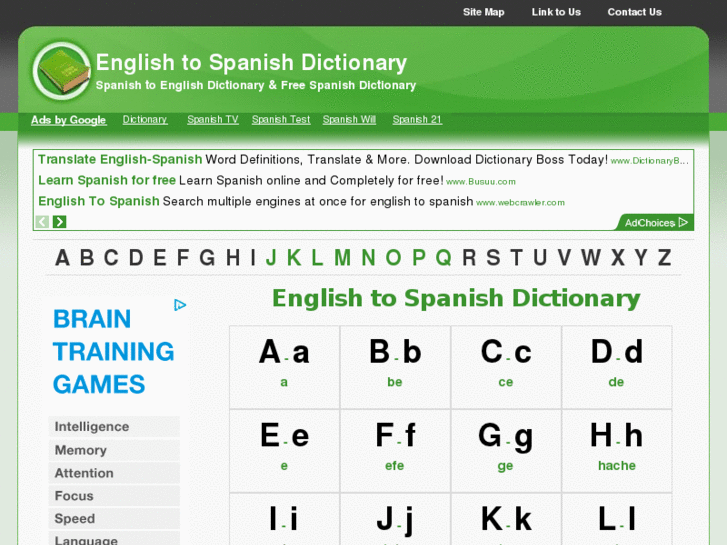Select letter F in alphabet bar

[183, 257]
